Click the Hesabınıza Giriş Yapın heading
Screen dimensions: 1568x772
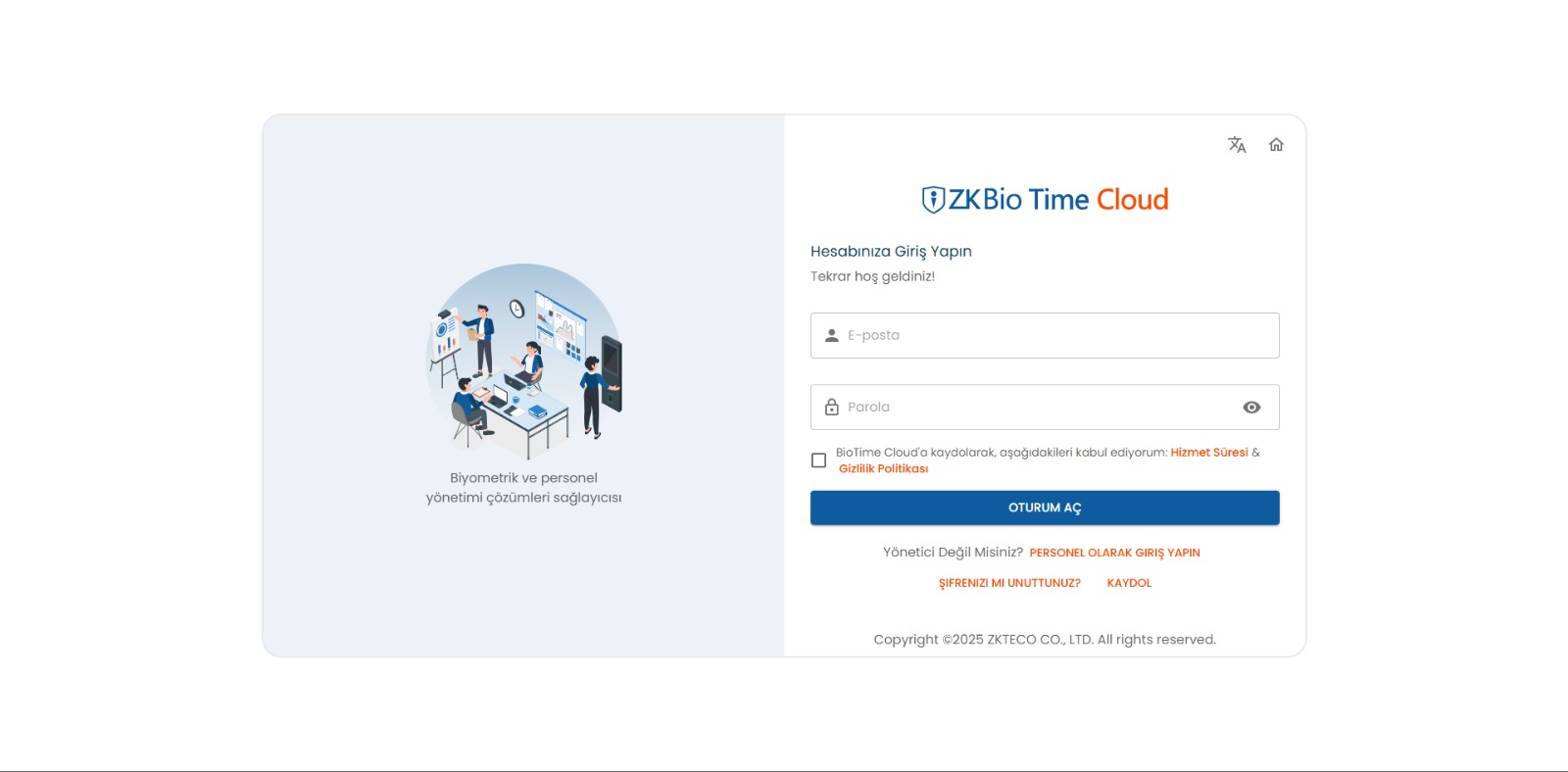pyautogui.click(x=891, y=252)
